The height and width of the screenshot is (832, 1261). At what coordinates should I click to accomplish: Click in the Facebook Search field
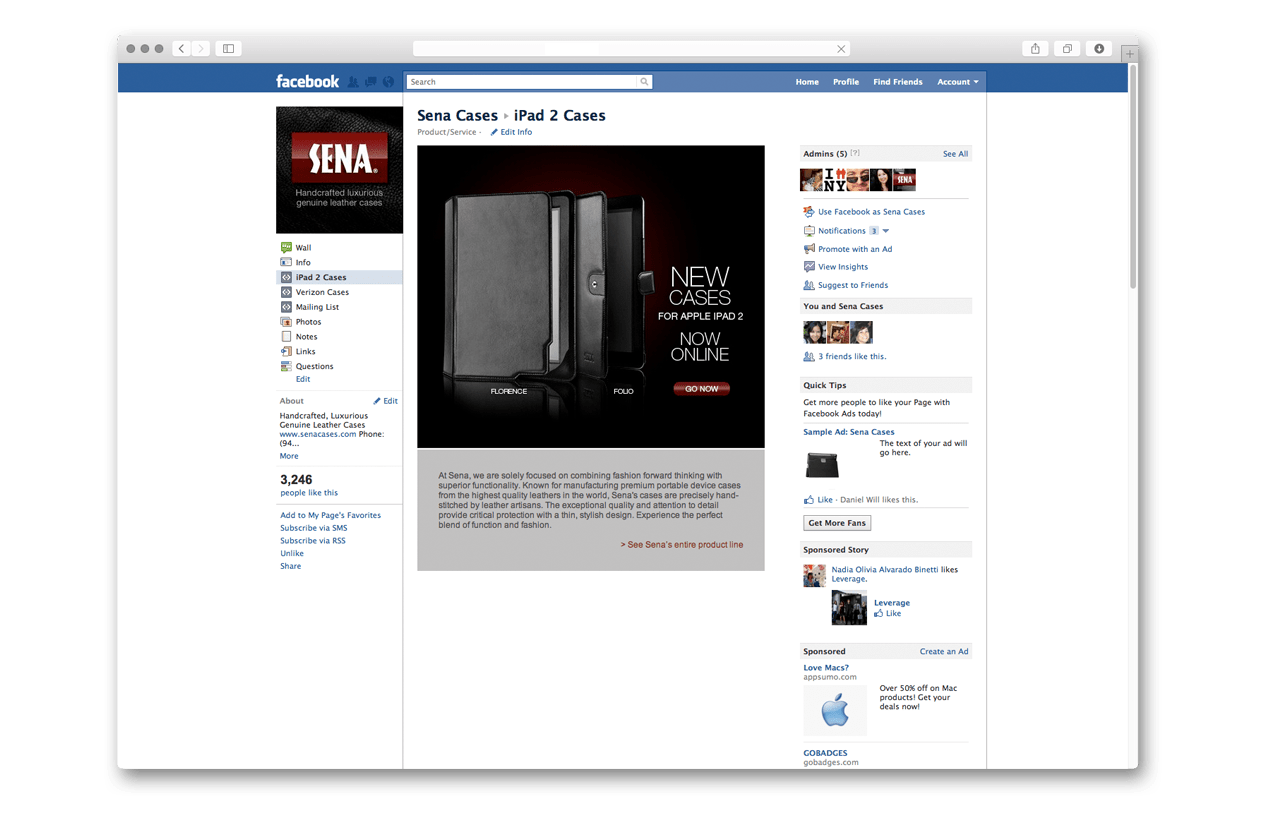(x=521, y=82)
